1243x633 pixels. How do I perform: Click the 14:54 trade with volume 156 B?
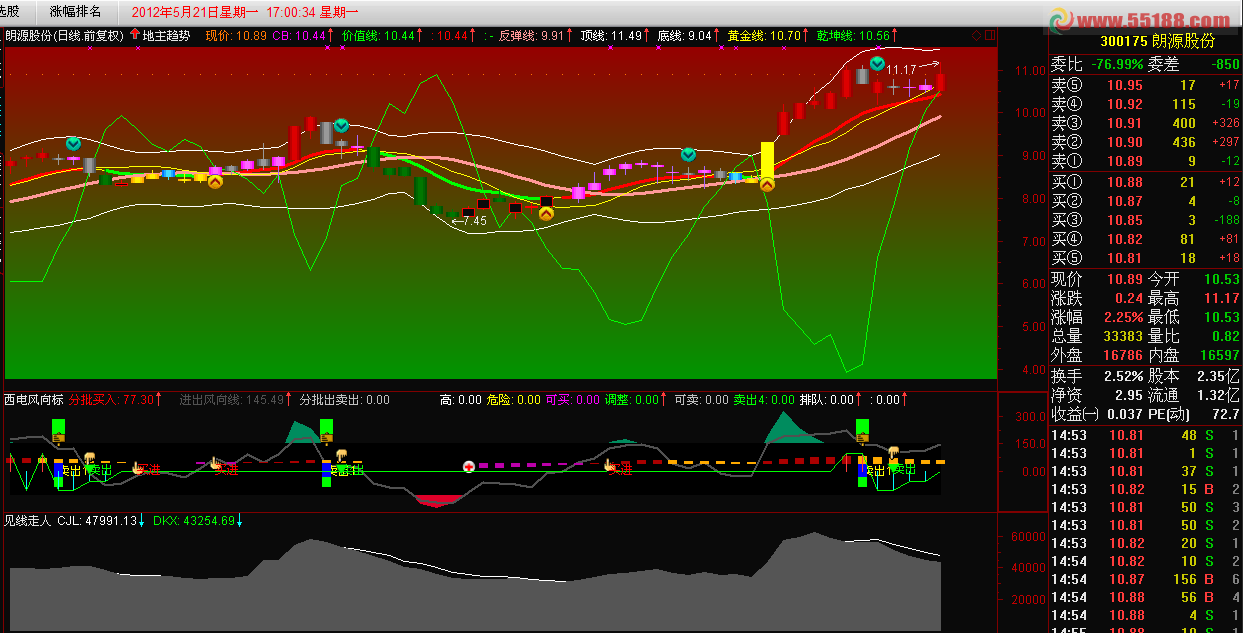pyautogui.click(x=1145, y=579)
